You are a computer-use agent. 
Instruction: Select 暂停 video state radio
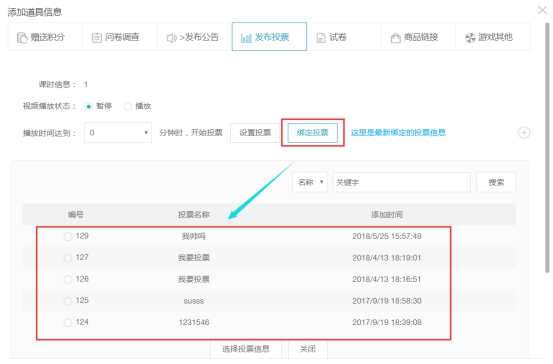[x=89, y=106]
